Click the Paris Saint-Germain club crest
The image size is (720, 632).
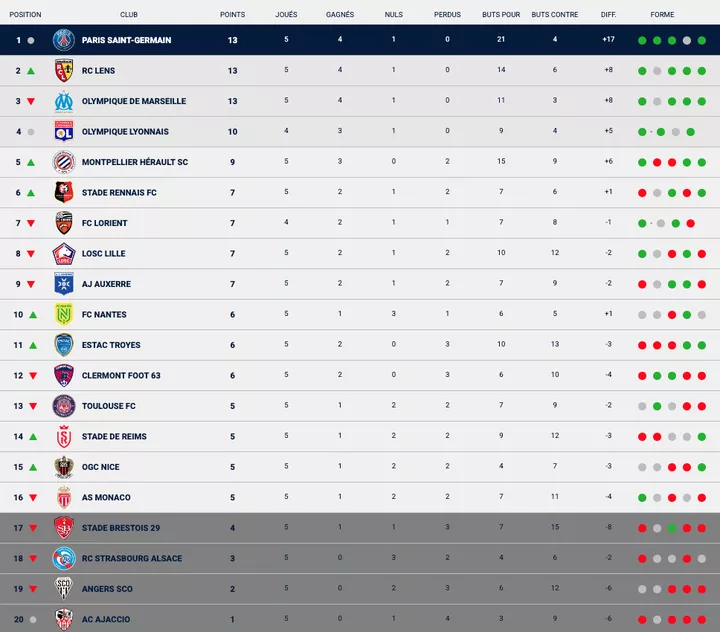click(x=64, y=40)
